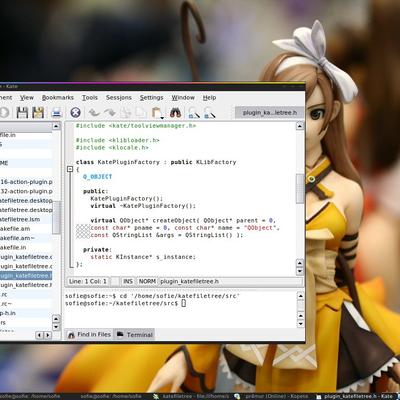The height and width of the screenshot is (400, 400).
Task: Click the Terminal tab icon
Action: coord(120,334)
